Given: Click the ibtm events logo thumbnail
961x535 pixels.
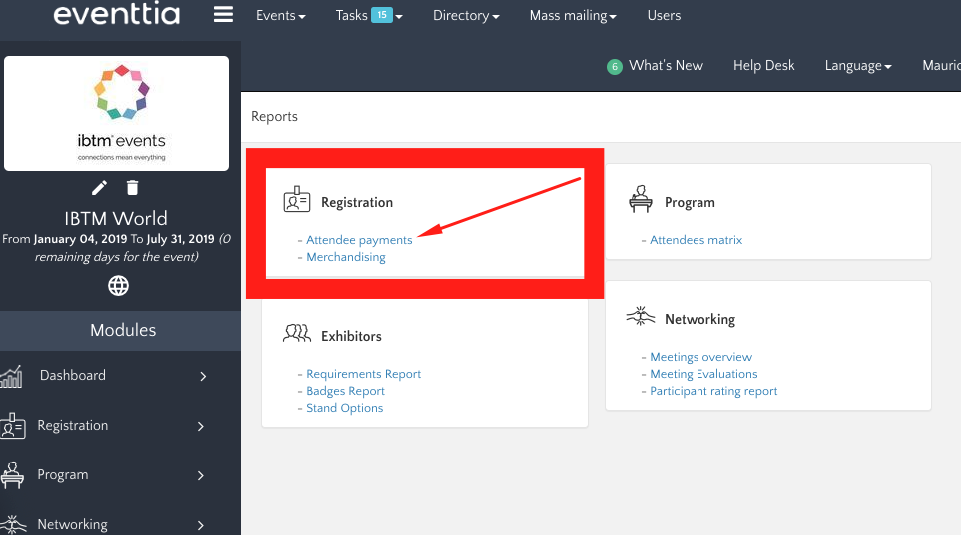Looking at the screenshot, I should coord(117,113).
